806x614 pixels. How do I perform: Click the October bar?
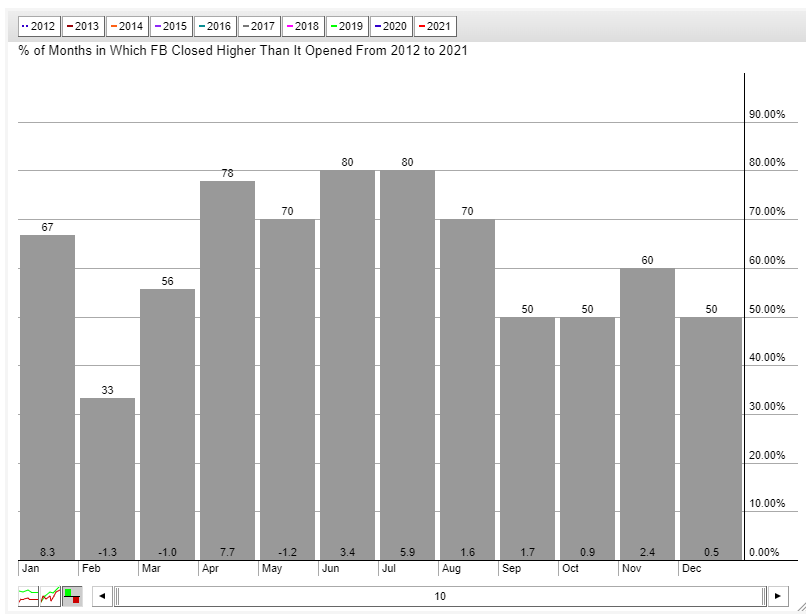tap(587, 438)
